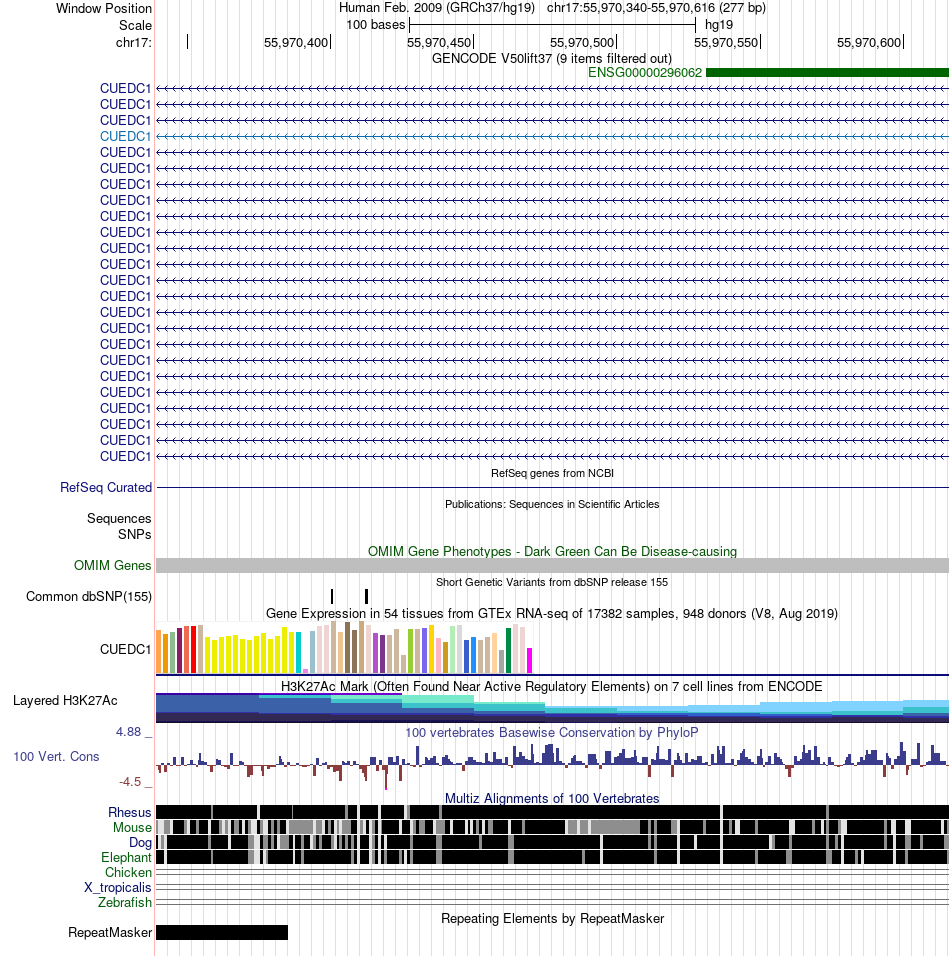Click the 4.88 upper axis value

click(x=129, y=732)
